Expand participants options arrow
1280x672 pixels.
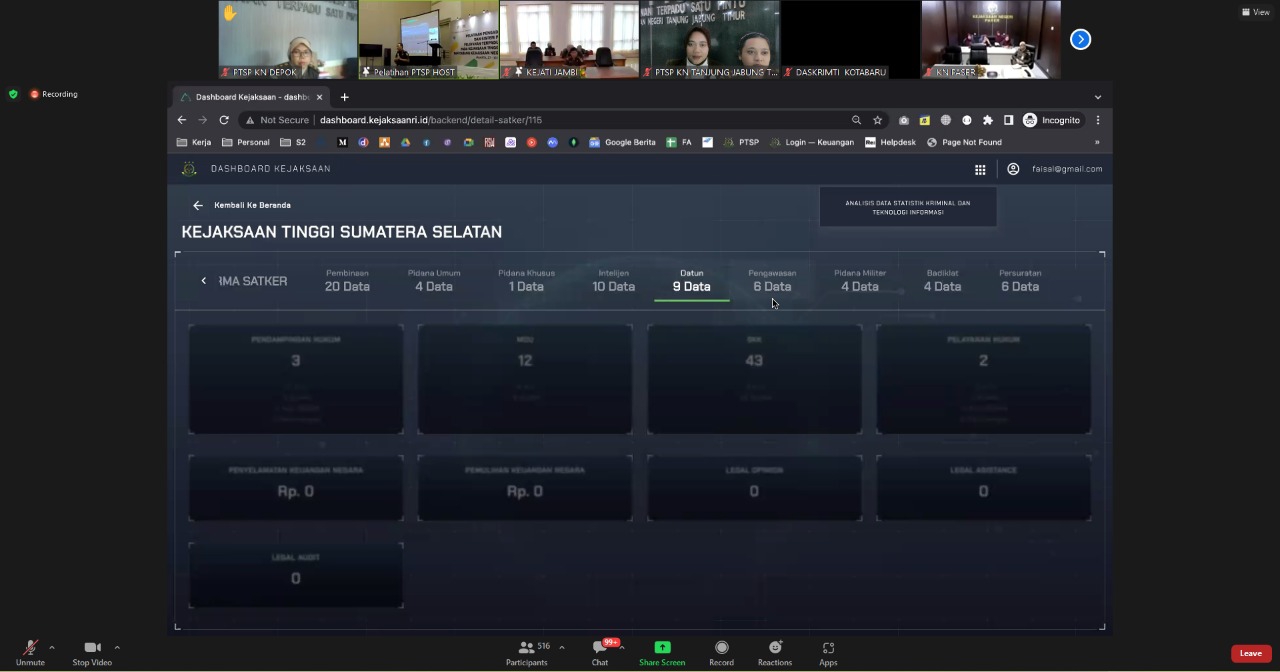[562, 647]
